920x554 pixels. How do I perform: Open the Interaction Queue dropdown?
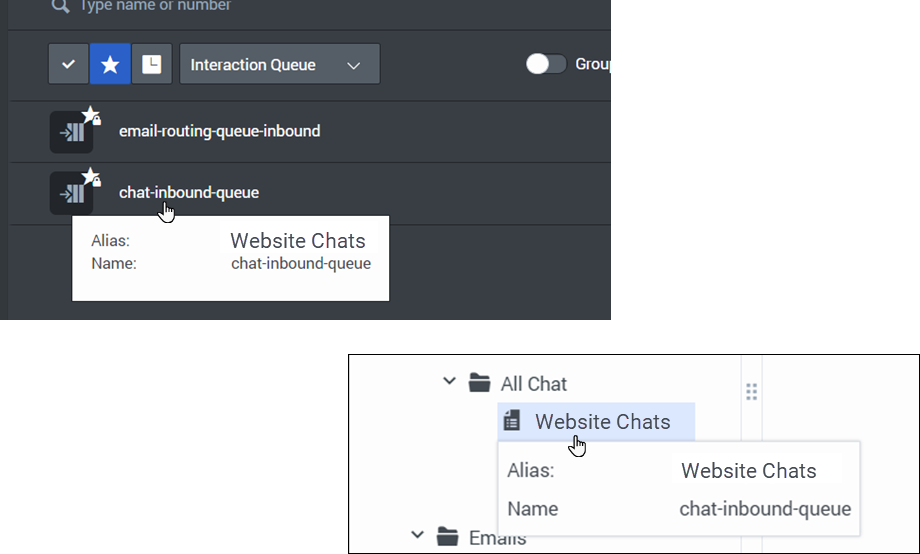click(280, 64)
